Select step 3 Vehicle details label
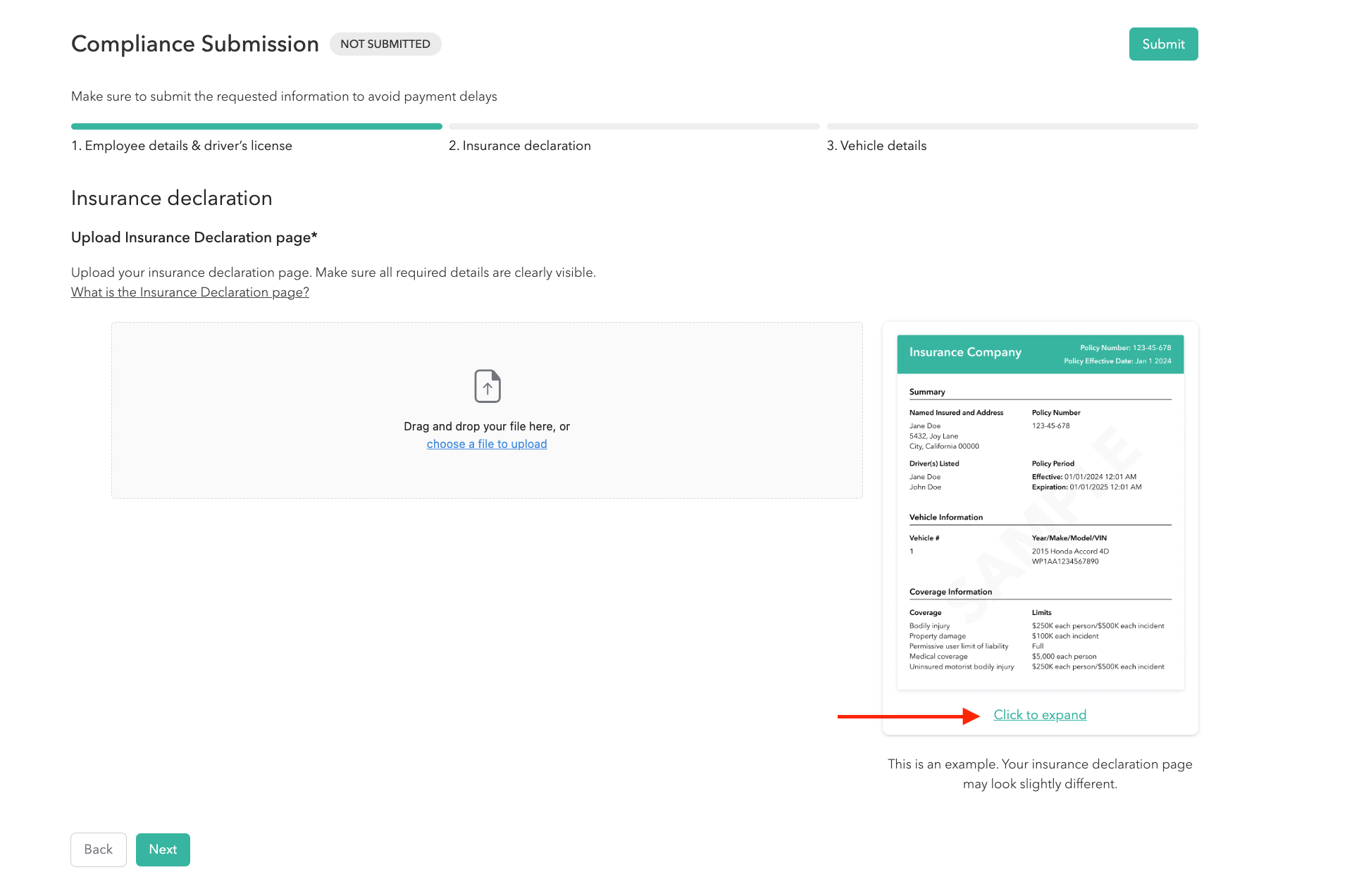 [x=876, y=146]
